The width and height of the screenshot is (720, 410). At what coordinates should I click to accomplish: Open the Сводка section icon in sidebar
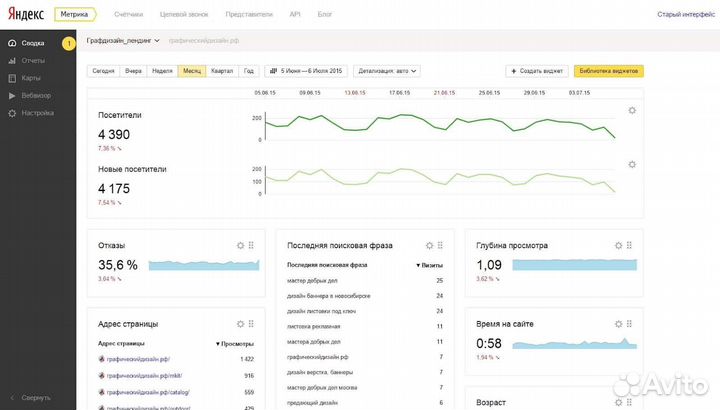(x=11, y=44)
